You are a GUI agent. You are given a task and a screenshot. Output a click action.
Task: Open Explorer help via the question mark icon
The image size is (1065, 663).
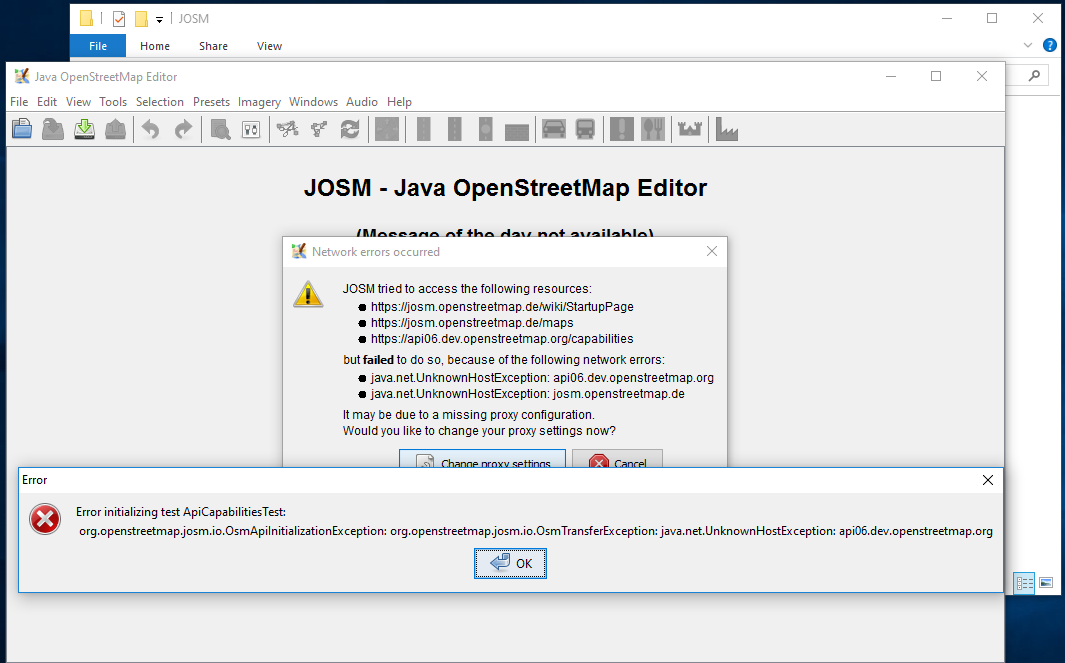point(1049,45)
